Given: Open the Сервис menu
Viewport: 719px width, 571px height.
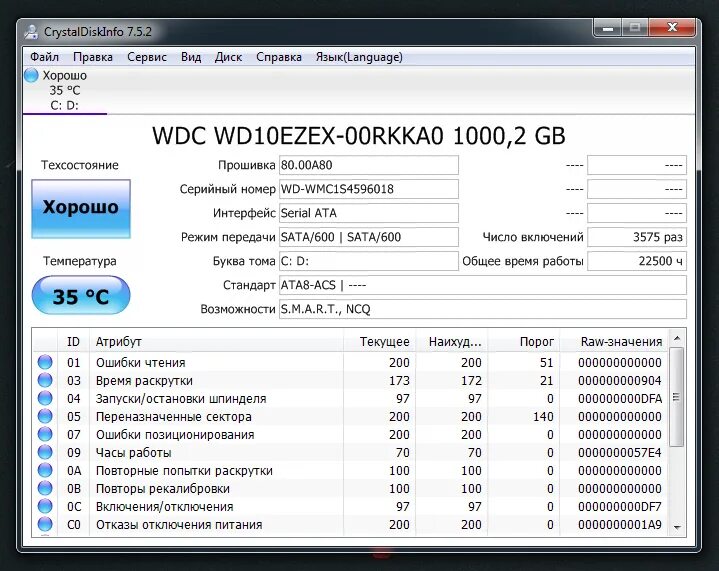Looking at the screenshot, I should point(147,57).
